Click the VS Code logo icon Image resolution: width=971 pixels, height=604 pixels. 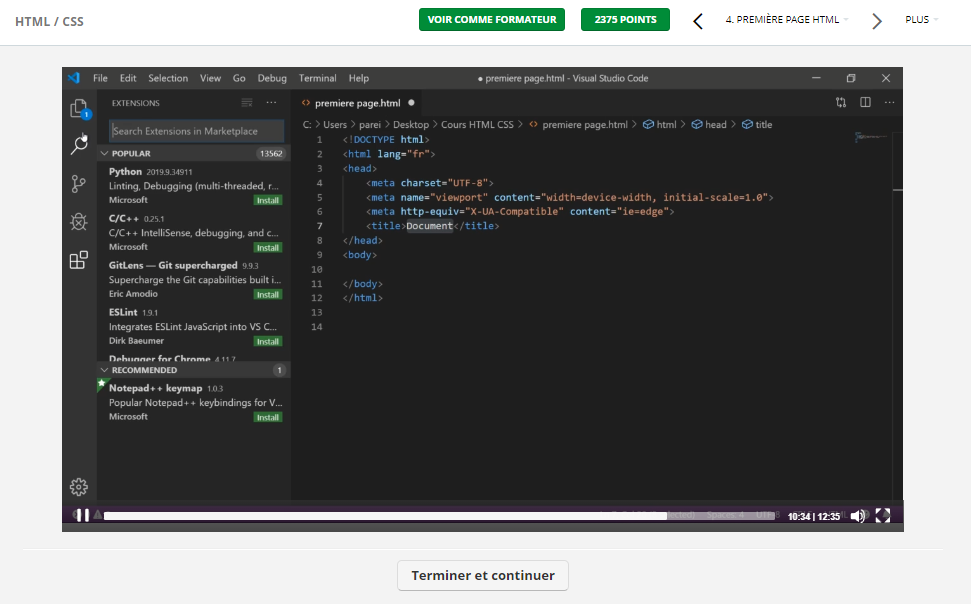pos(74,78)
